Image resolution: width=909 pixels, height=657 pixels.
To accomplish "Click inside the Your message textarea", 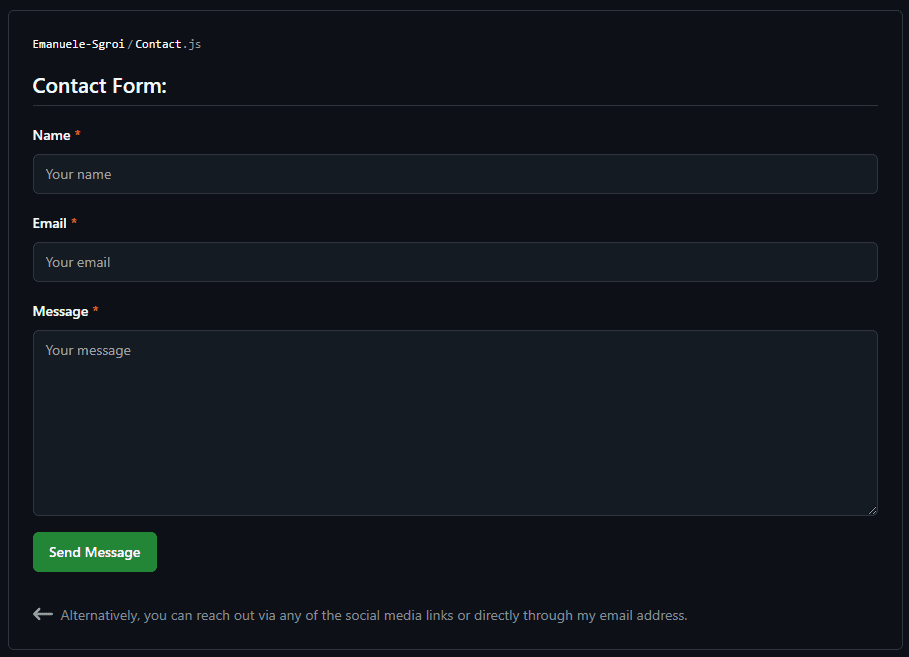I will point(455,423).
